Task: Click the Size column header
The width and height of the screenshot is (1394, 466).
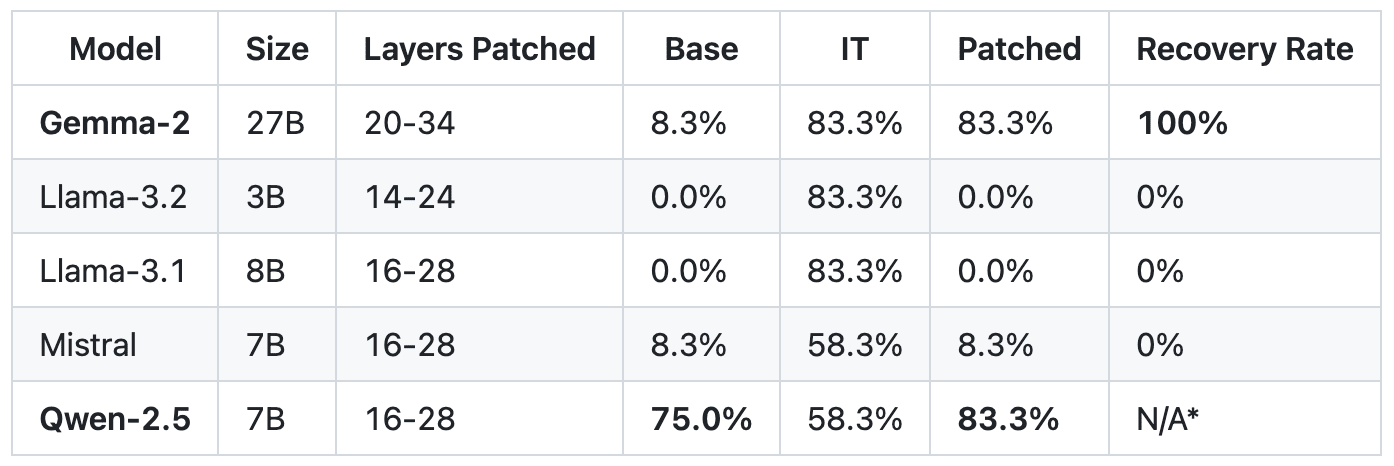Action: click(277, 49)
